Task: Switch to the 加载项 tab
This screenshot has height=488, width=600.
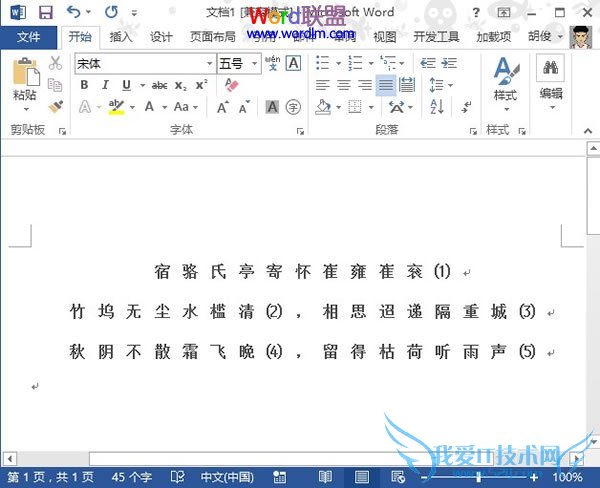Action: pyautogui.click(x=494, y=37)
